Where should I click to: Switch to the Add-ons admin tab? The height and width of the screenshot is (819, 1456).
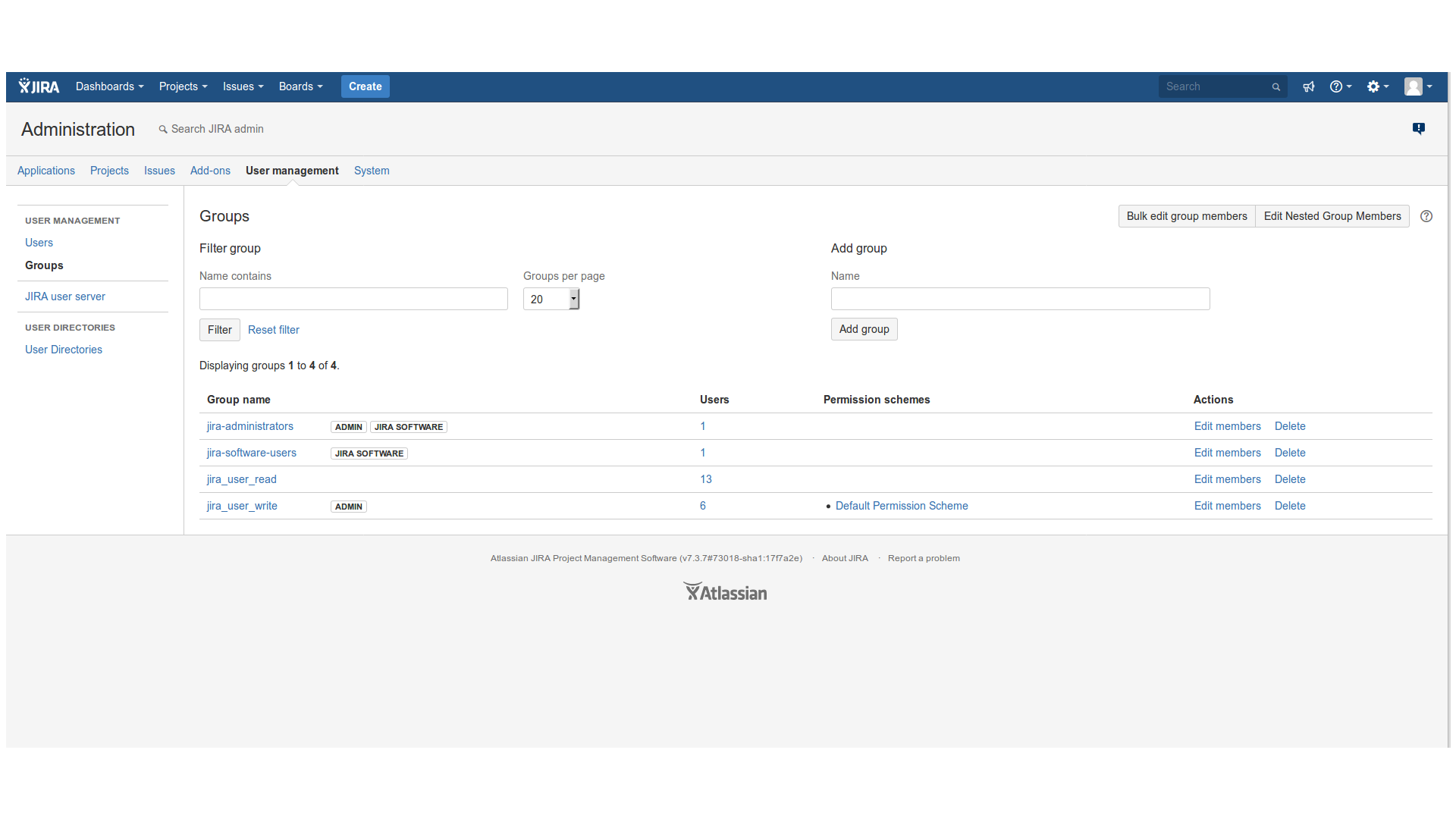point(210,171)
